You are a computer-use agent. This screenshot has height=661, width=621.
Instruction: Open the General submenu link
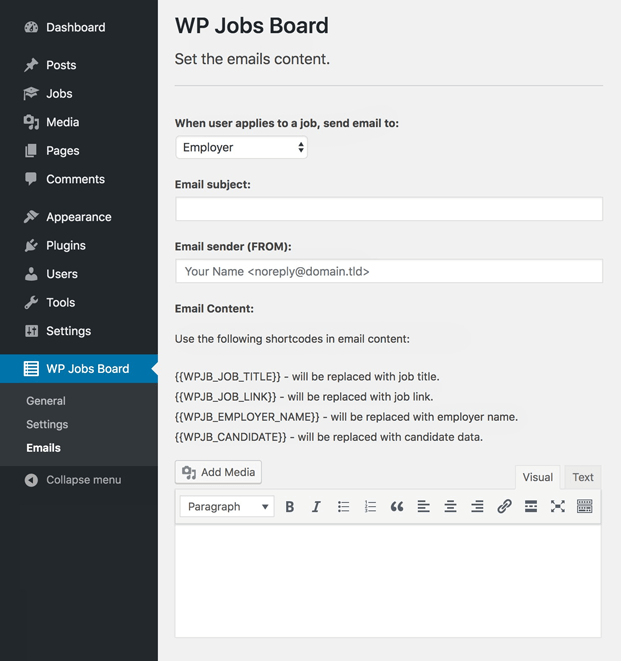pos(46,401)
